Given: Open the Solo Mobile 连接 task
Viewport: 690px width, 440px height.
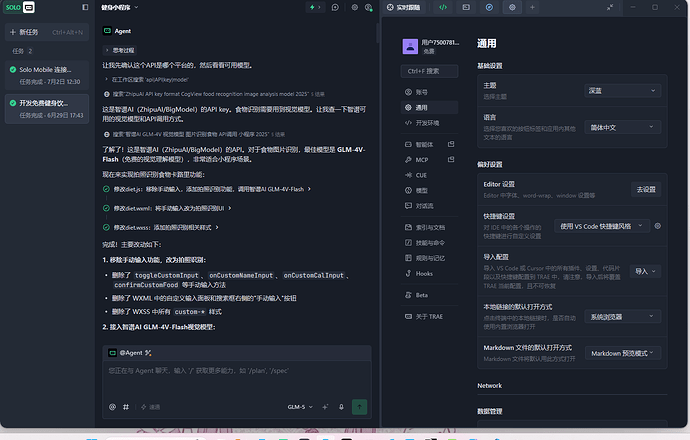Looking at the screenshot, I should pos(47,75).
